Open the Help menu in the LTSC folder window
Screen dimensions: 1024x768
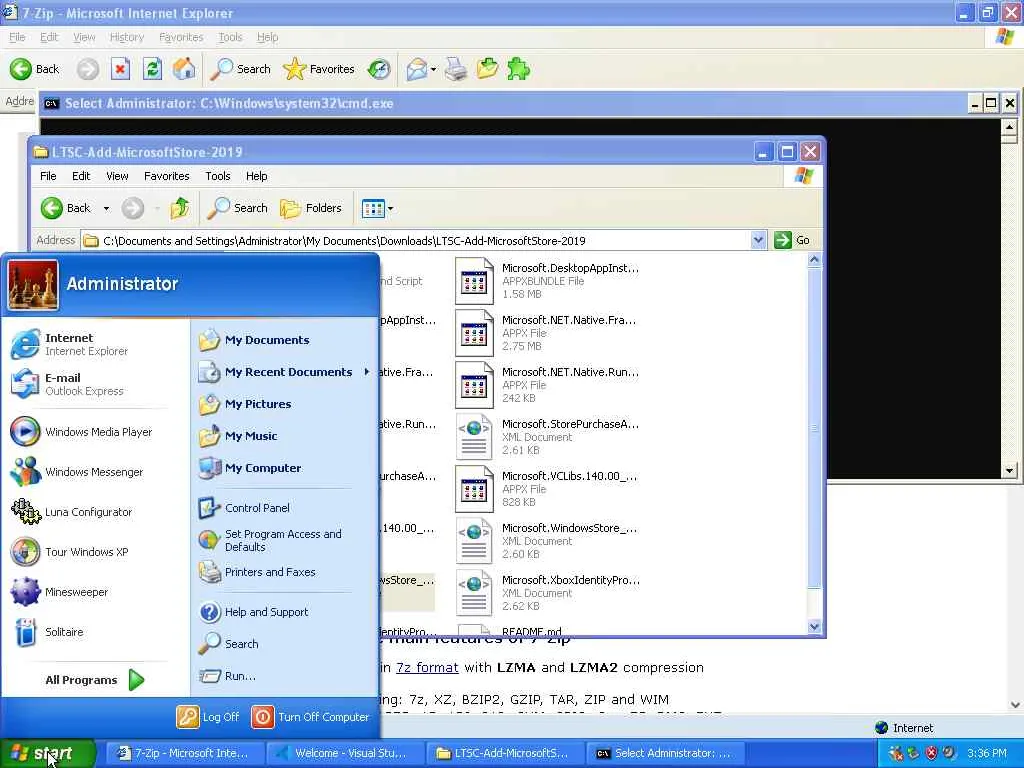pos(256,176)
